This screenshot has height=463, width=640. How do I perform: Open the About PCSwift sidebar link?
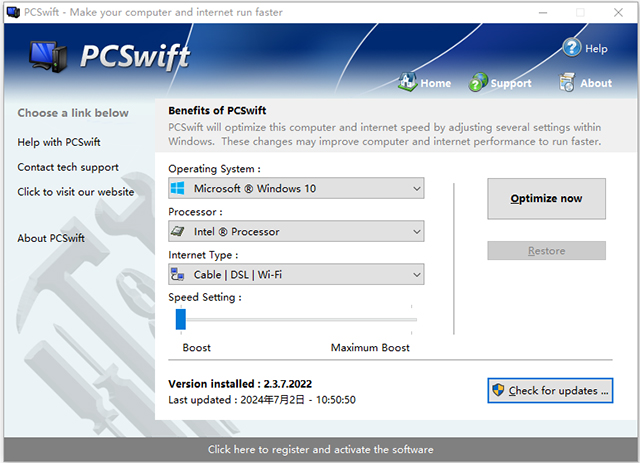[51, 238]
